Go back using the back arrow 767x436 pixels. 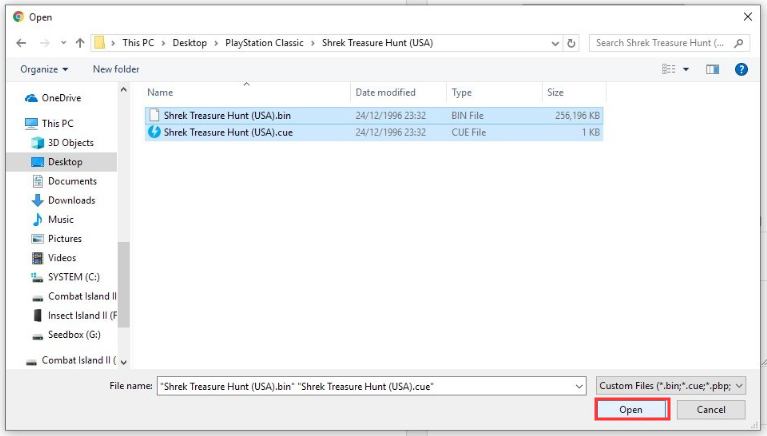point(21,43)
